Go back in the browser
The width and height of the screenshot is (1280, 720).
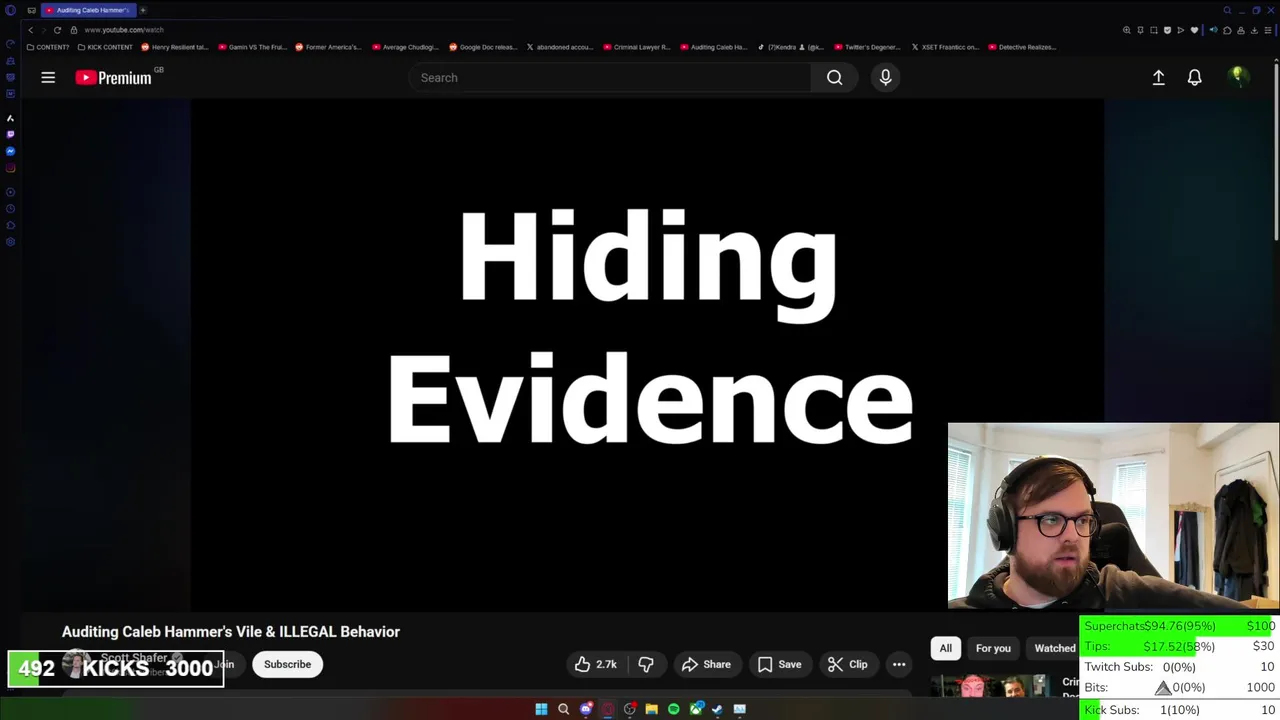[30, 30]
